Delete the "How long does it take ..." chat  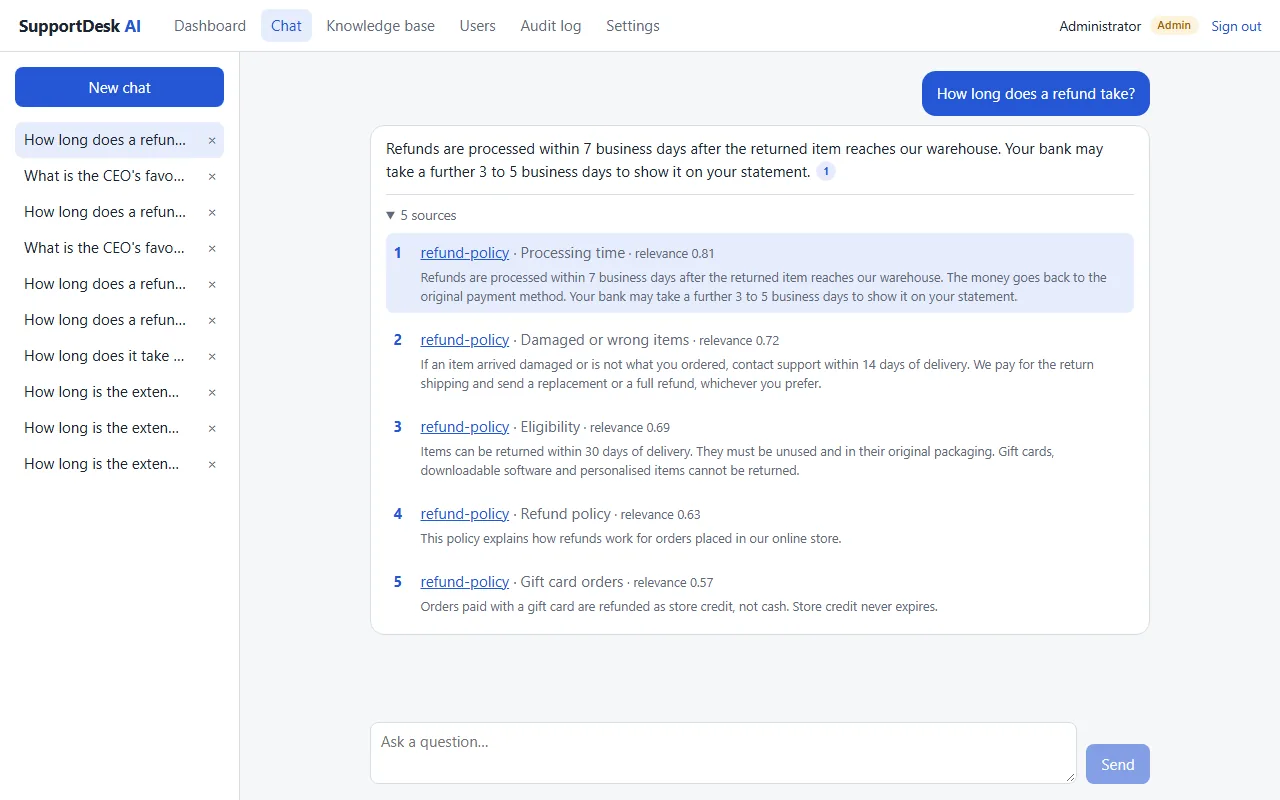point(212,356)
